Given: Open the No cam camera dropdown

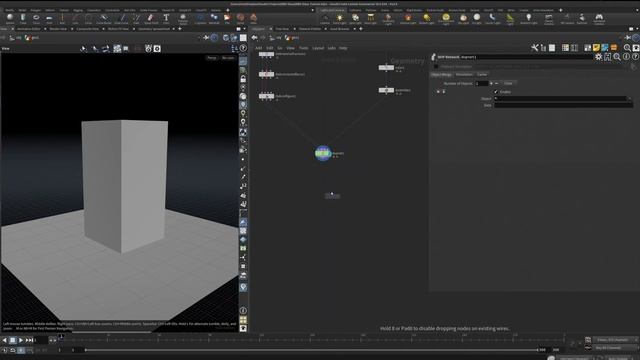Looking at the screenshot, I should (228, 58).
